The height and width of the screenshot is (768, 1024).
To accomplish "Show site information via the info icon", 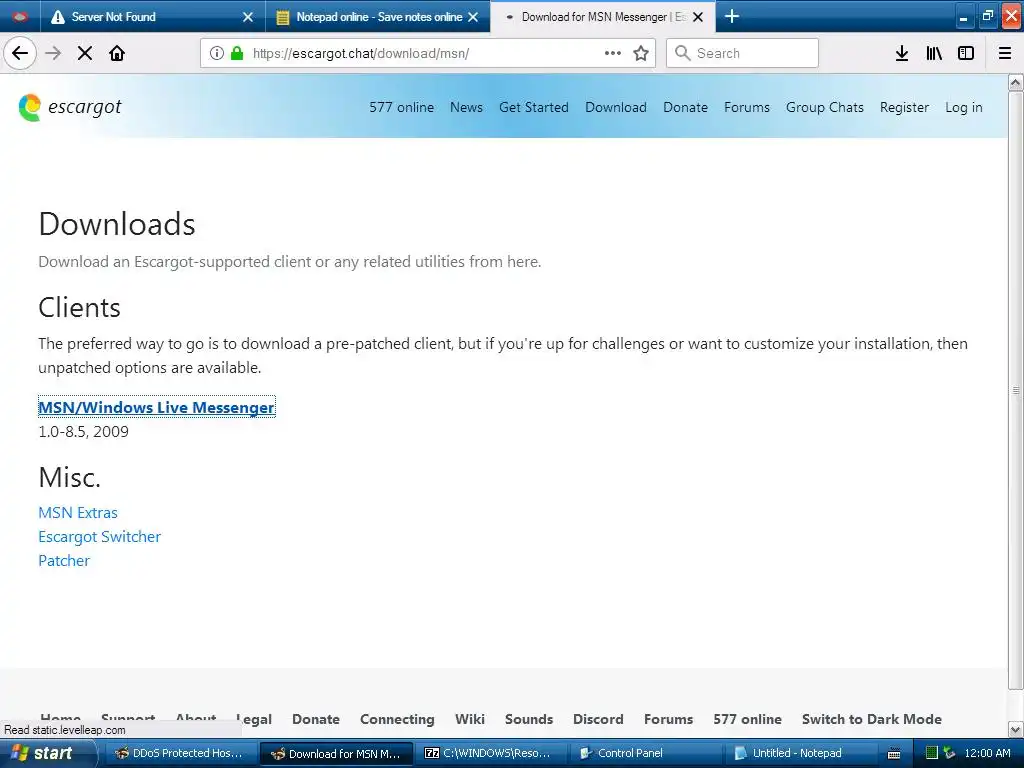I will point(217,53).
